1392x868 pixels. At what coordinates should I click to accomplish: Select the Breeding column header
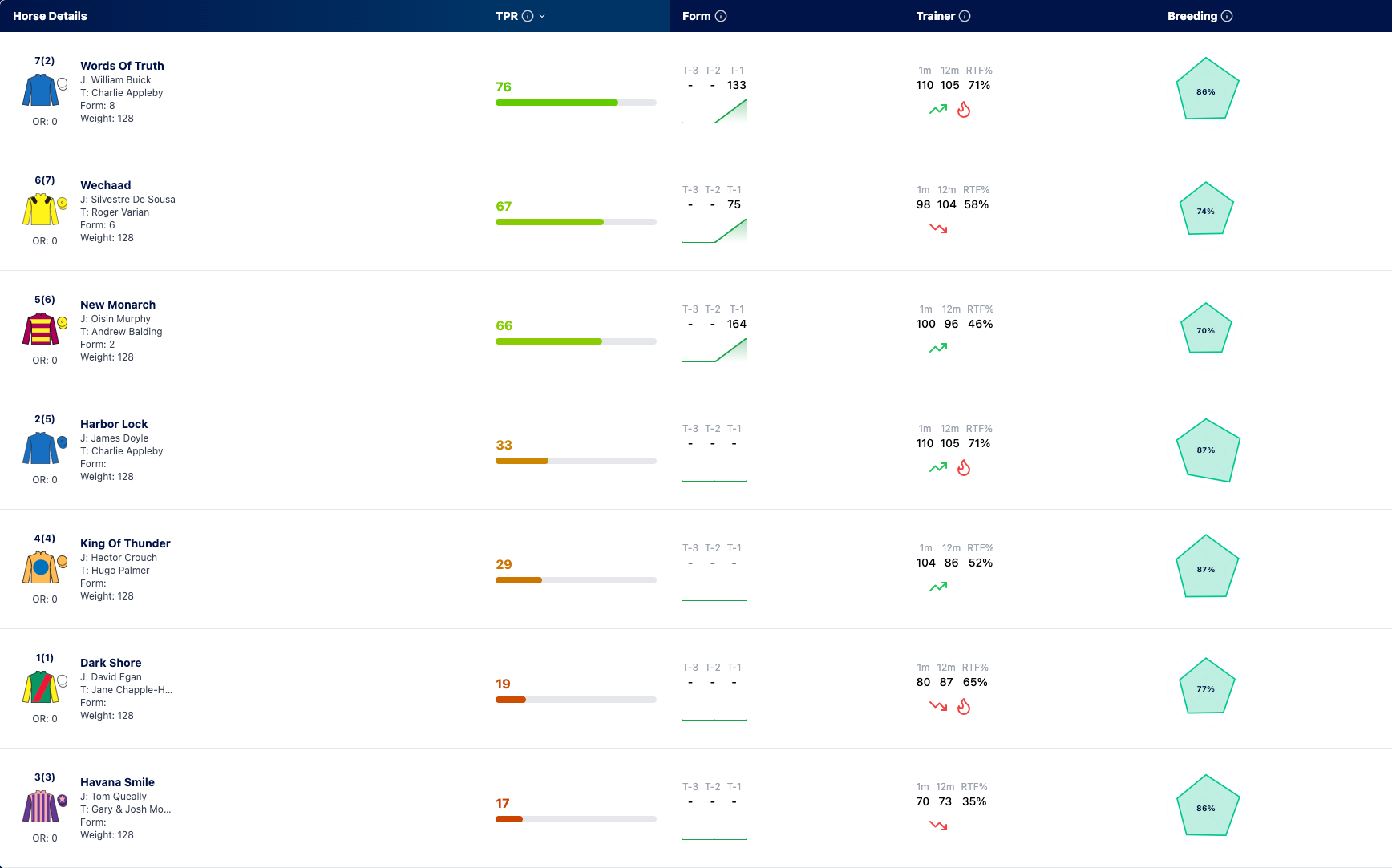tap(1192, 16)
